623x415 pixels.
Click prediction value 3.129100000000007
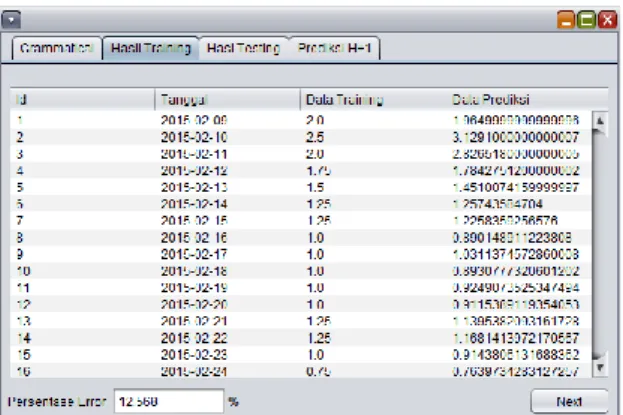pos(516,138)
